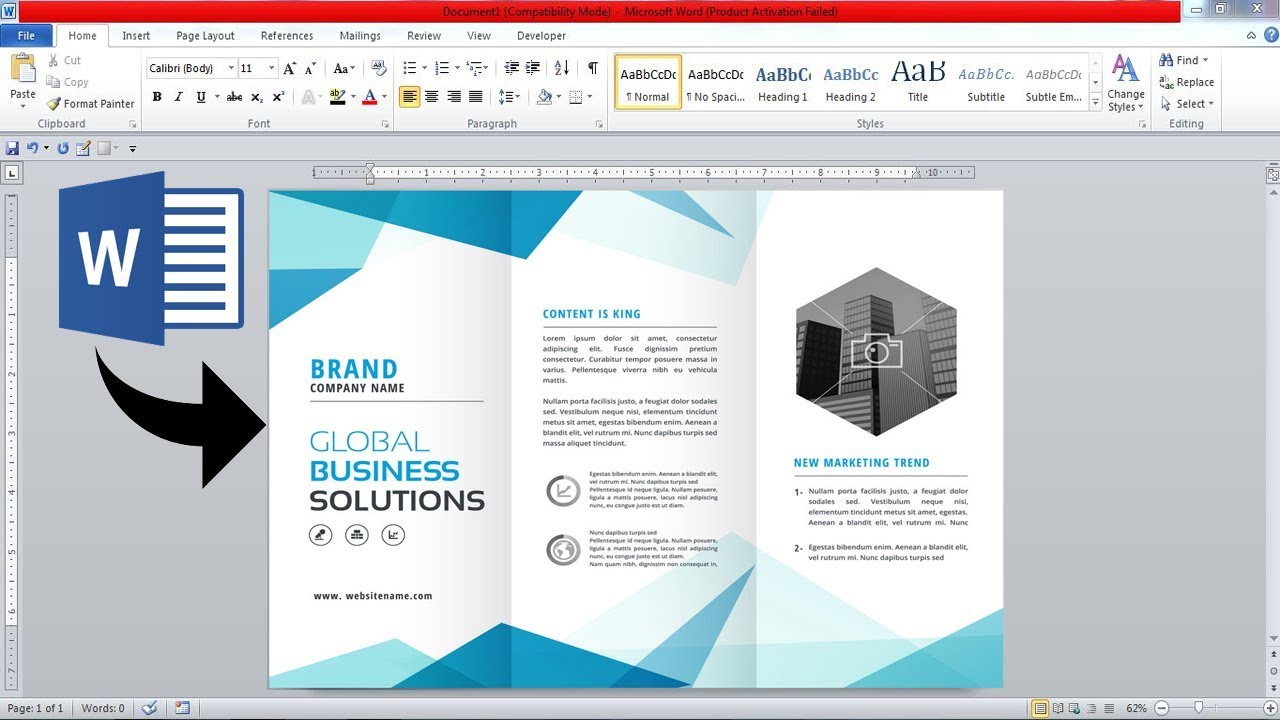Image resolution: width=1280 pixels, height=720 pixels.
Task: Select the Strikethrough formatting icon
Action: [234, 95]
